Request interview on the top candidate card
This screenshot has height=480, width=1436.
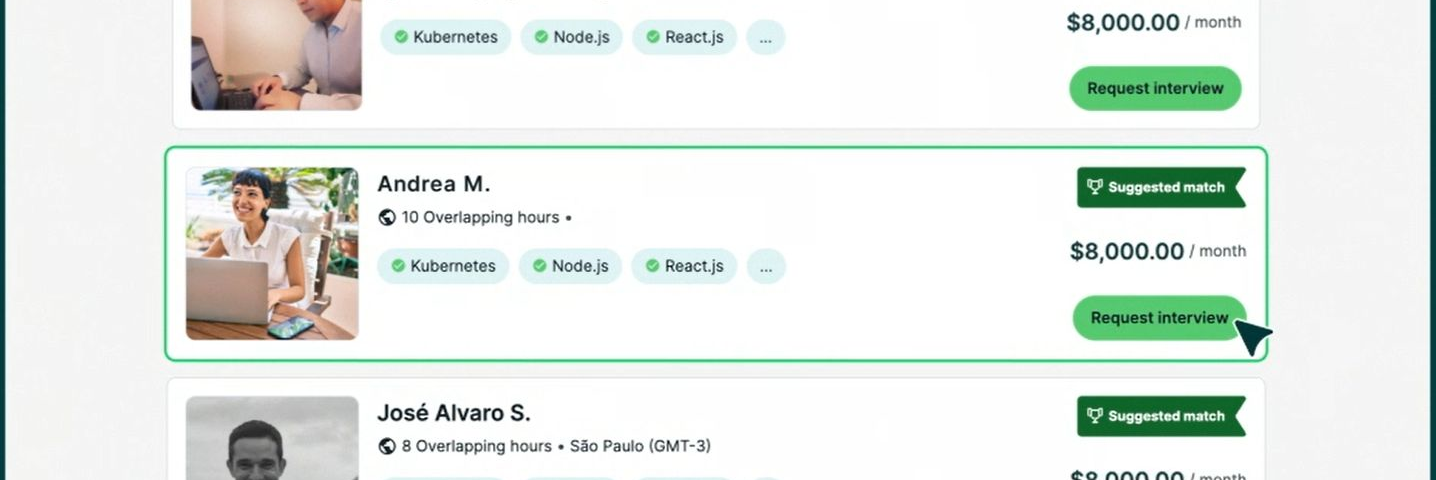[x=1155, y=88]
